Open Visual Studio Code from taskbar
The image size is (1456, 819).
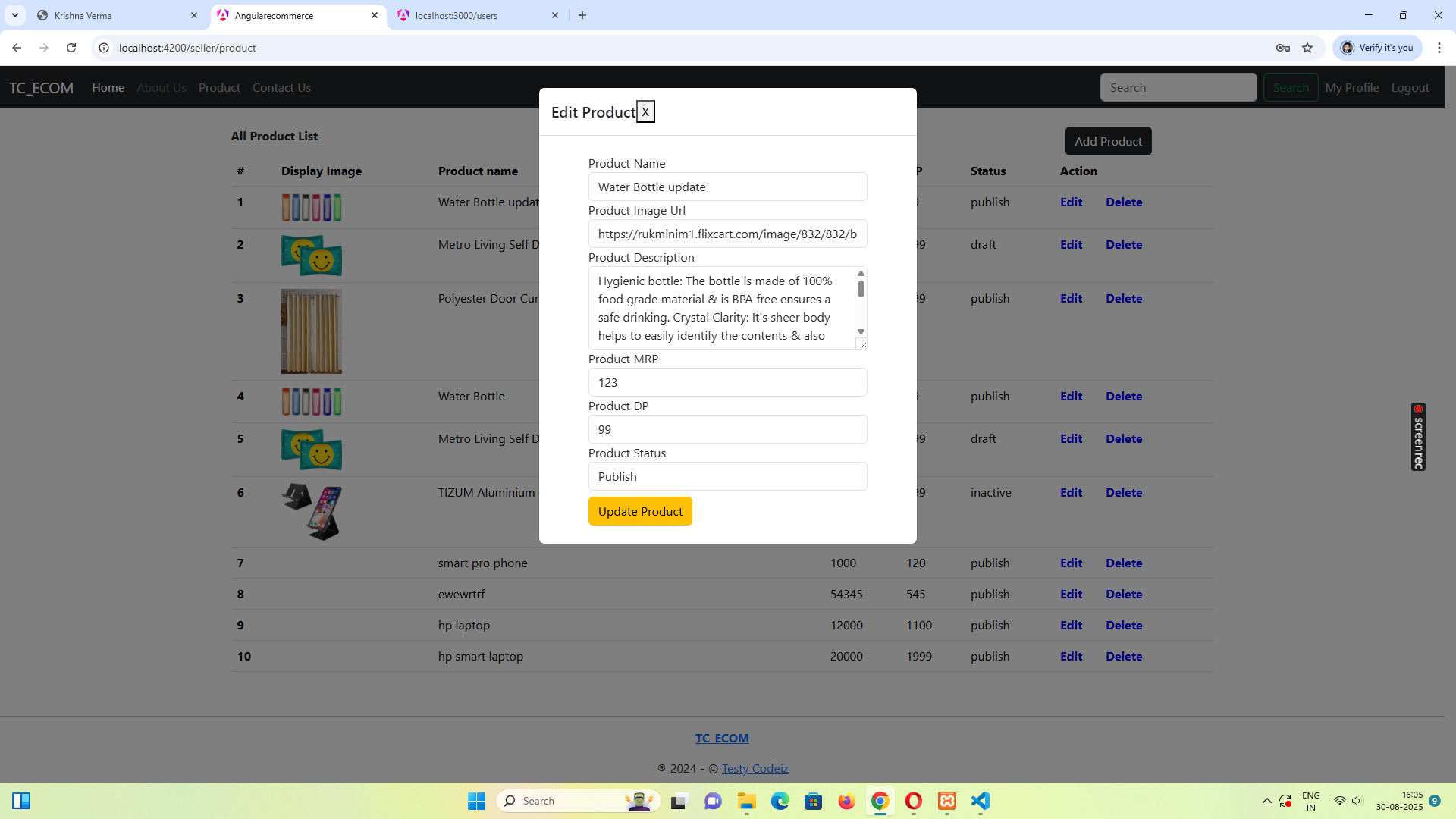click(x=981, y=801)
